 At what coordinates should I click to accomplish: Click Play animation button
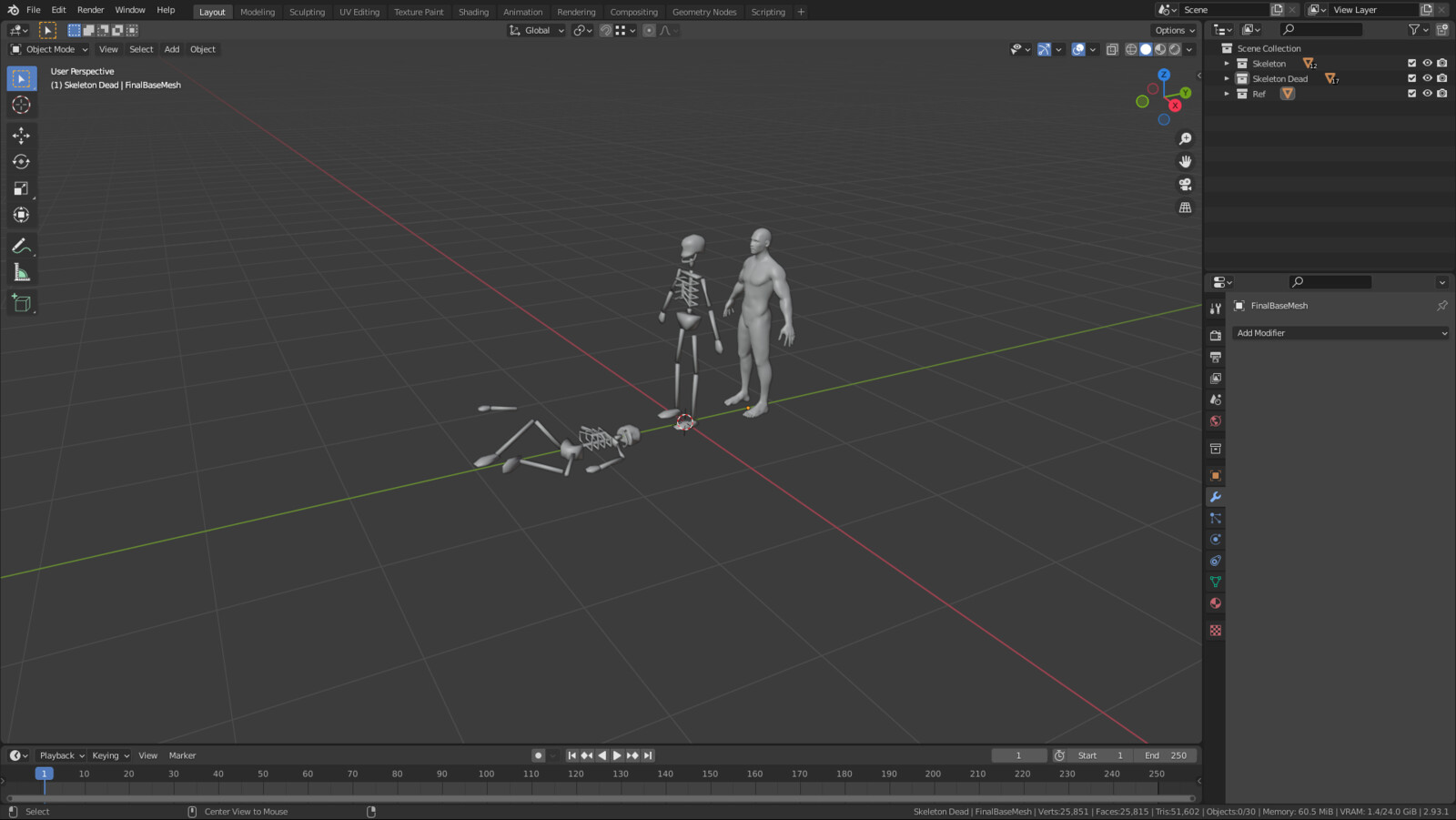tap(617, 755)
